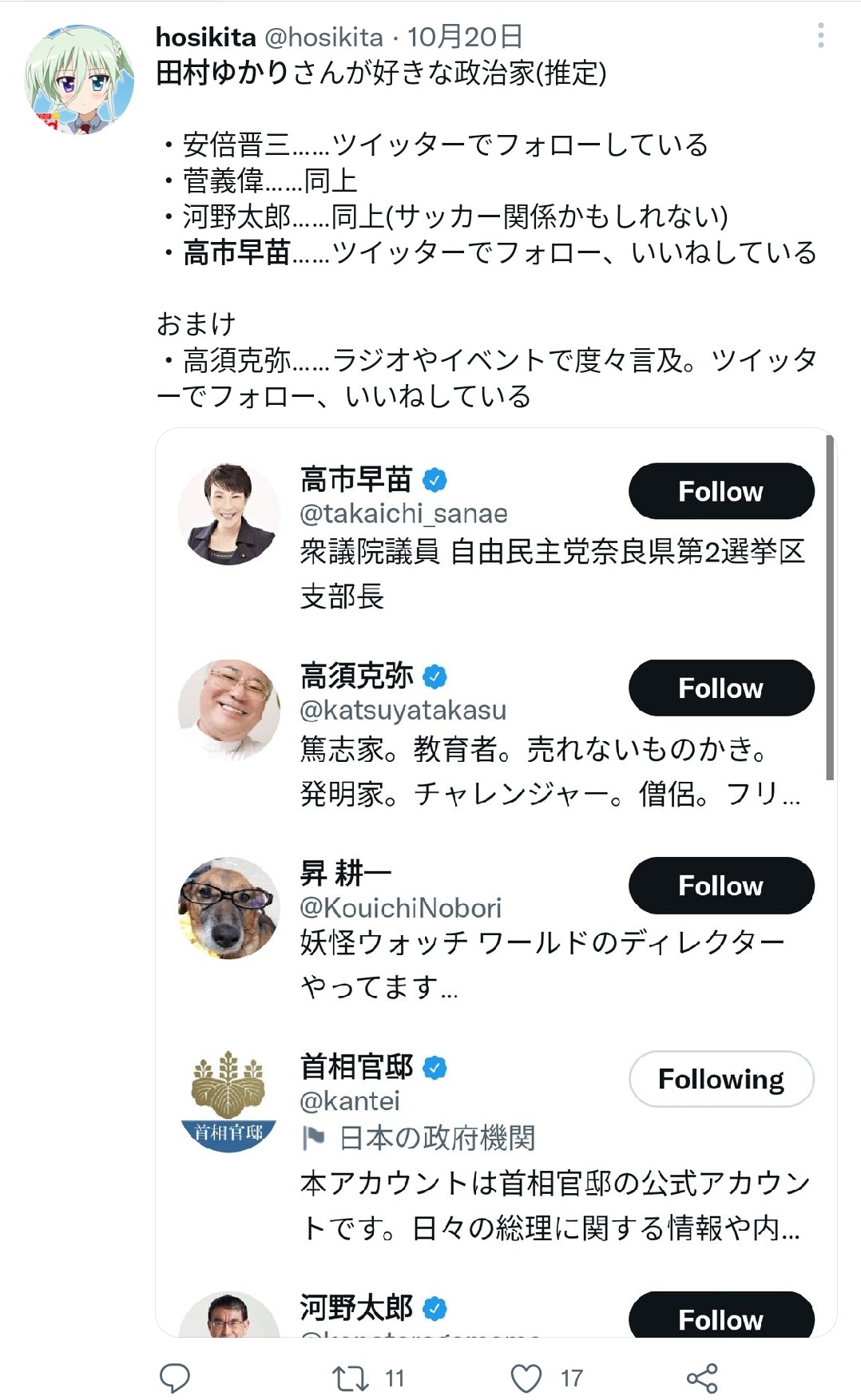Open the 日本の政府機関 flag label
The image size is (861, 1400).
(x=419, y=1138)
